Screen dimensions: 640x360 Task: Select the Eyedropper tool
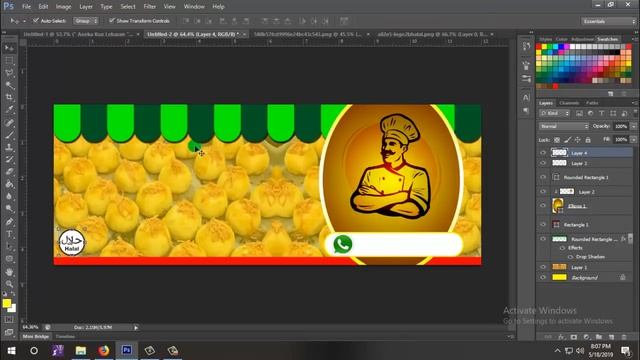click(9, 109)
